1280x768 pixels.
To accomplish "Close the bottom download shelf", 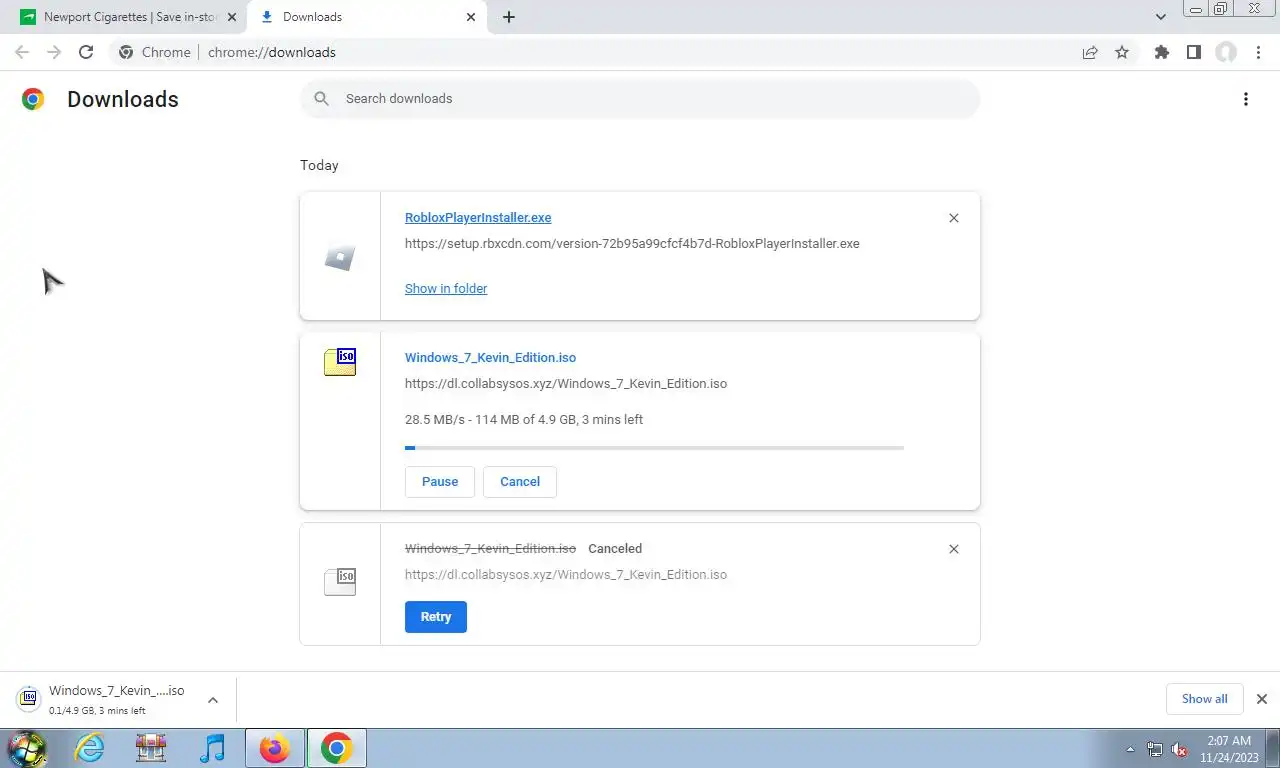I will (1261, 699).
